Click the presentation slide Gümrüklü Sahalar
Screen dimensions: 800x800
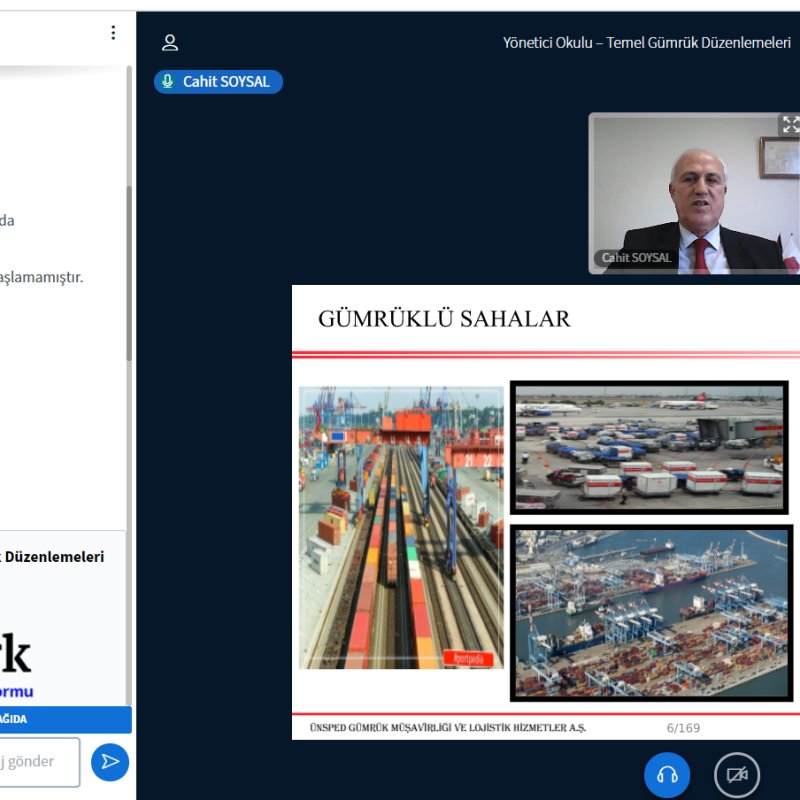click(x=546, y=512)
